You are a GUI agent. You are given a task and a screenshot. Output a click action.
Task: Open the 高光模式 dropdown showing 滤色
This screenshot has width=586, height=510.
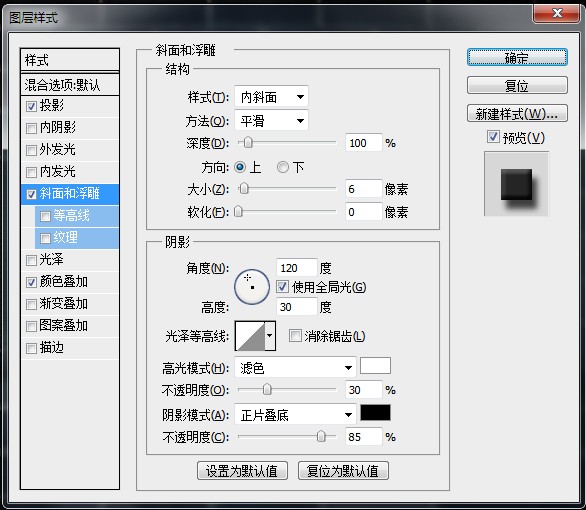[295, 368]
